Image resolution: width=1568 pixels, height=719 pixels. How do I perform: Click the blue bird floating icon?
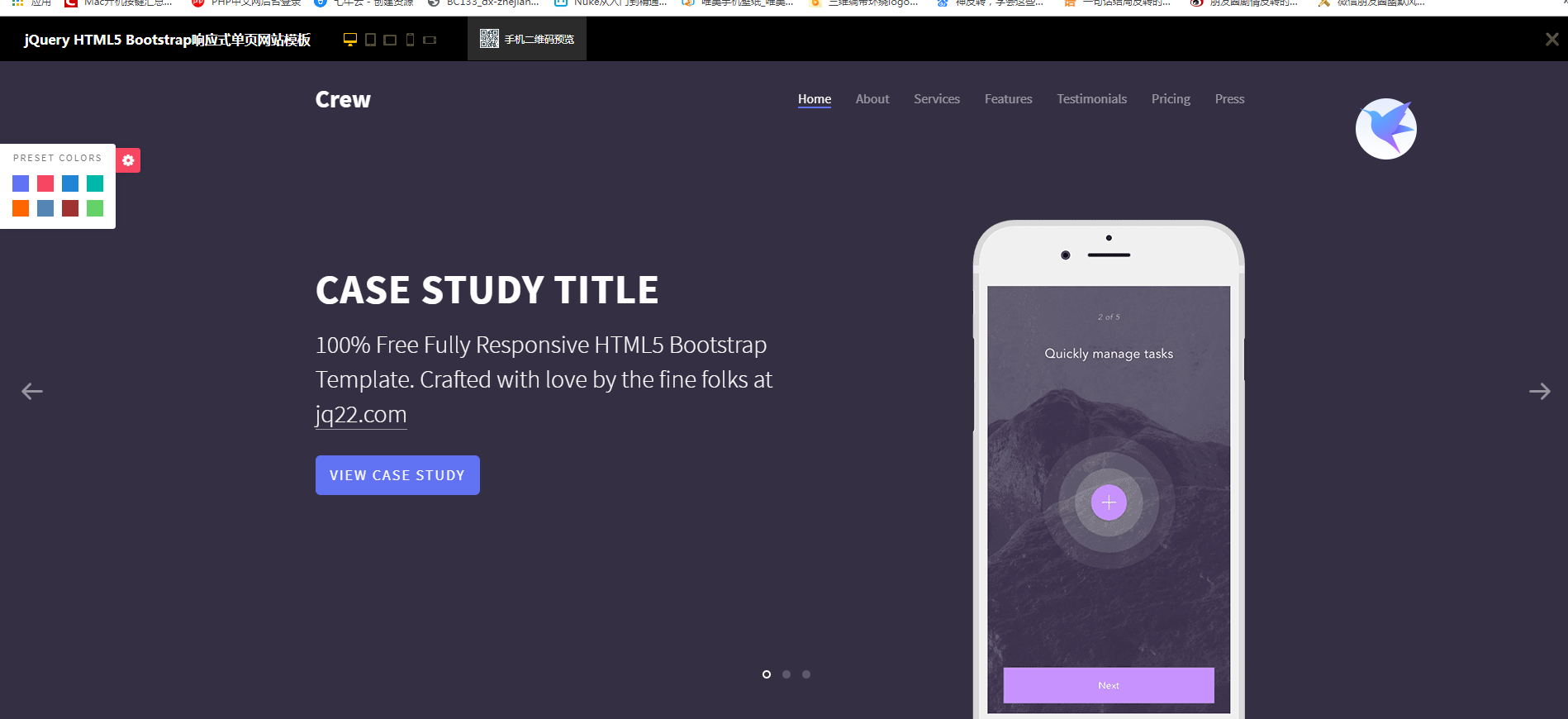(1386, 129)
